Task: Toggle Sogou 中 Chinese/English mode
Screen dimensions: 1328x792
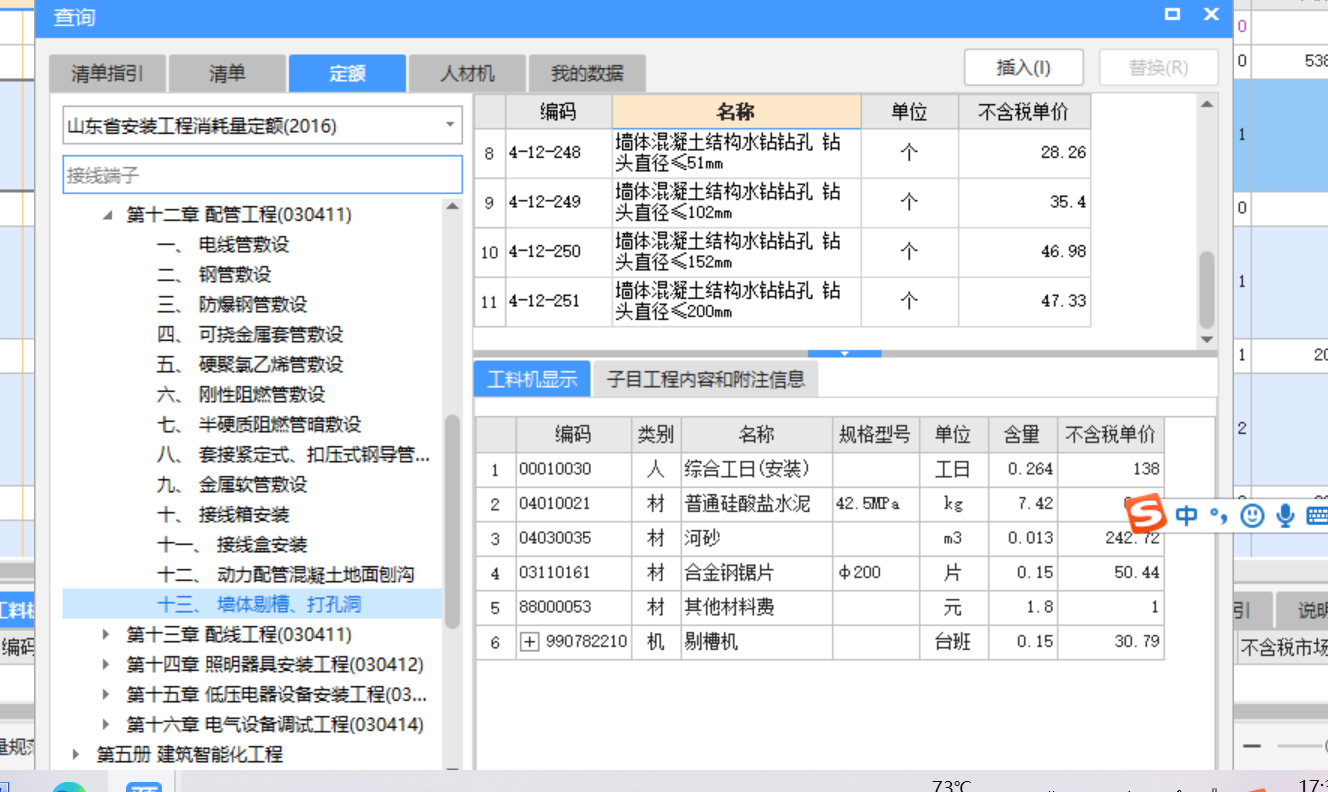Action: click(x=1186, y=515)
